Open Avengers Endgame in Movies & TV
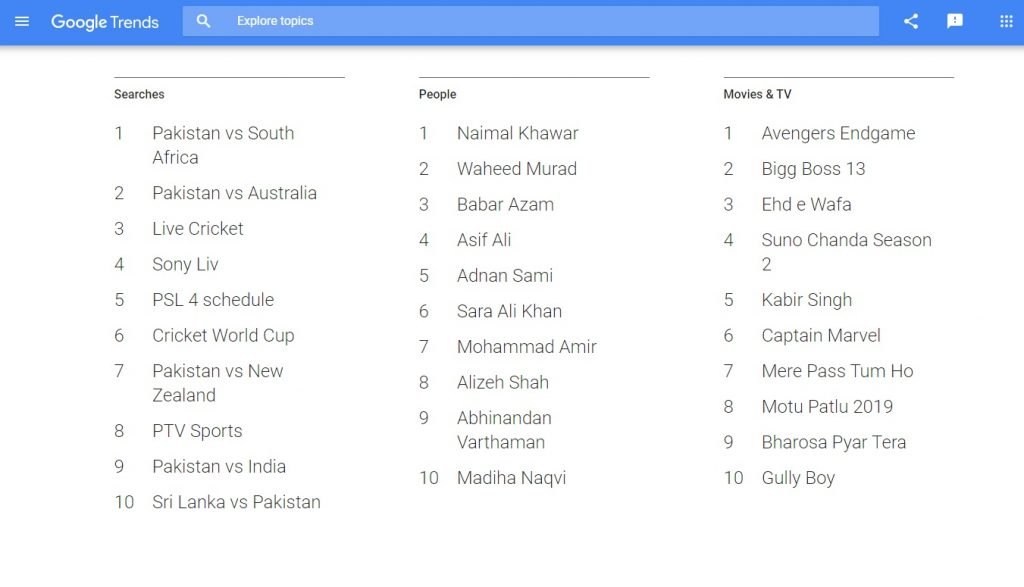Viewport: 1024px width, 587px height. pyautogui.click(x=838, y=133)
